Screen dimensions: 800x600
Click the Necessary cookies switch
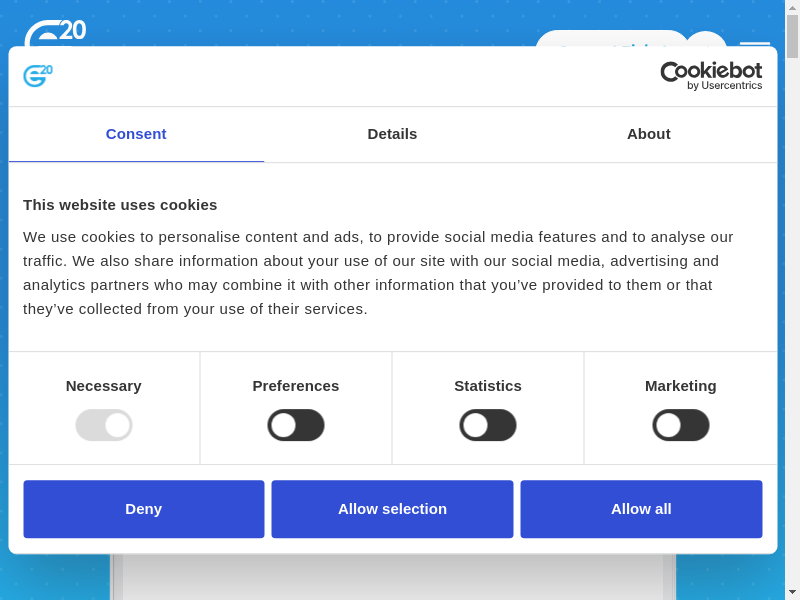pyautogui.click(x=104, y=425)
